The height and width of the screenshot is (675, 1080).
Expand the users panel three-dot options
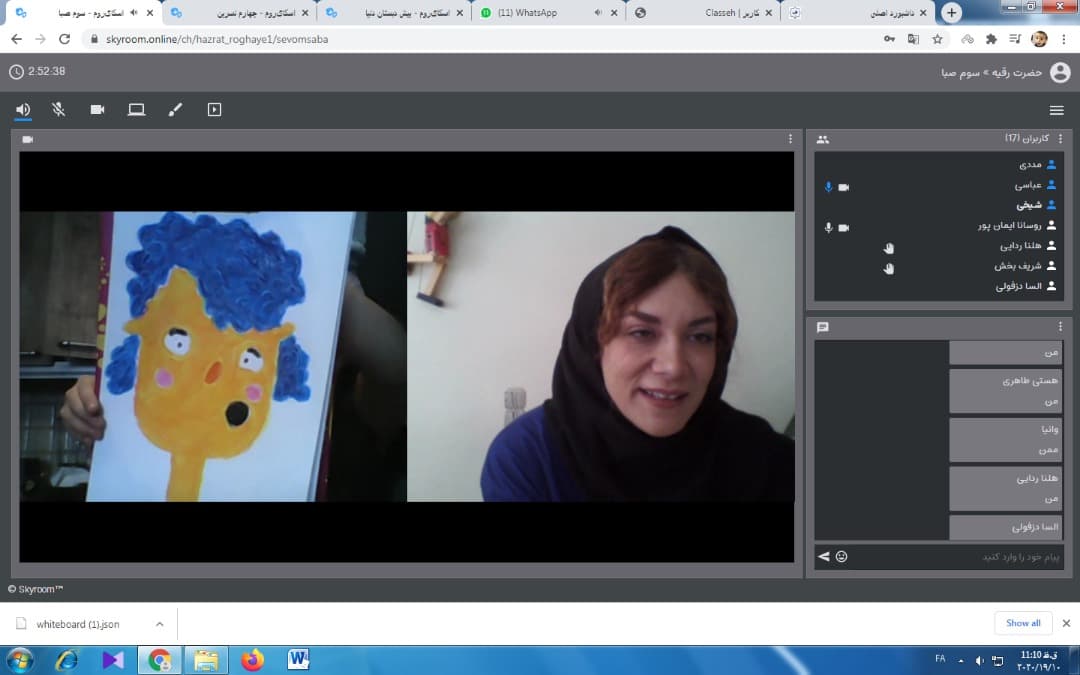click(1060, 139)
